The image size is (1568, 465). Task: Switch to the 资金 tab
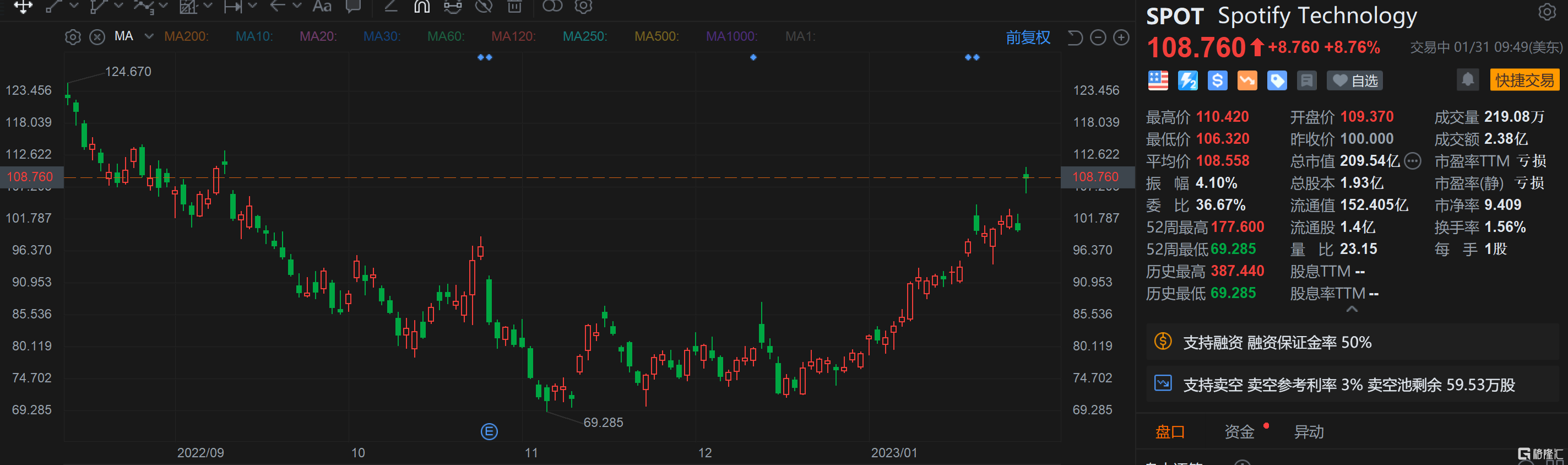click(1239, 432)
